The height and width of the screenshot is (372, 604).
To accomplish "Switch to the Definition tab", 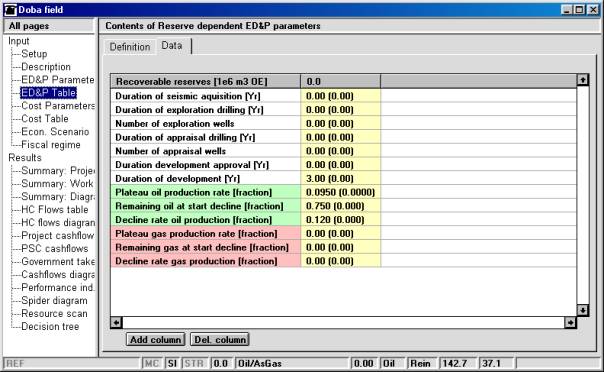I will 130,47.
